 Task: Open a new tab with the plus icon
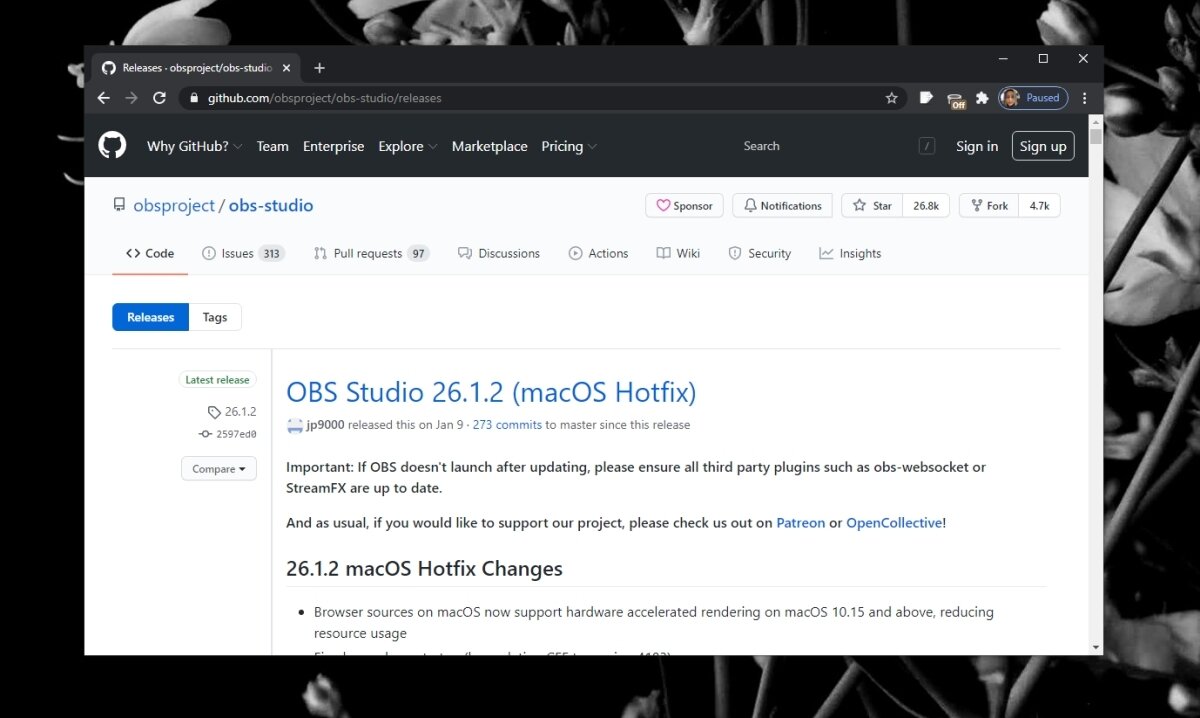point(319,68)
